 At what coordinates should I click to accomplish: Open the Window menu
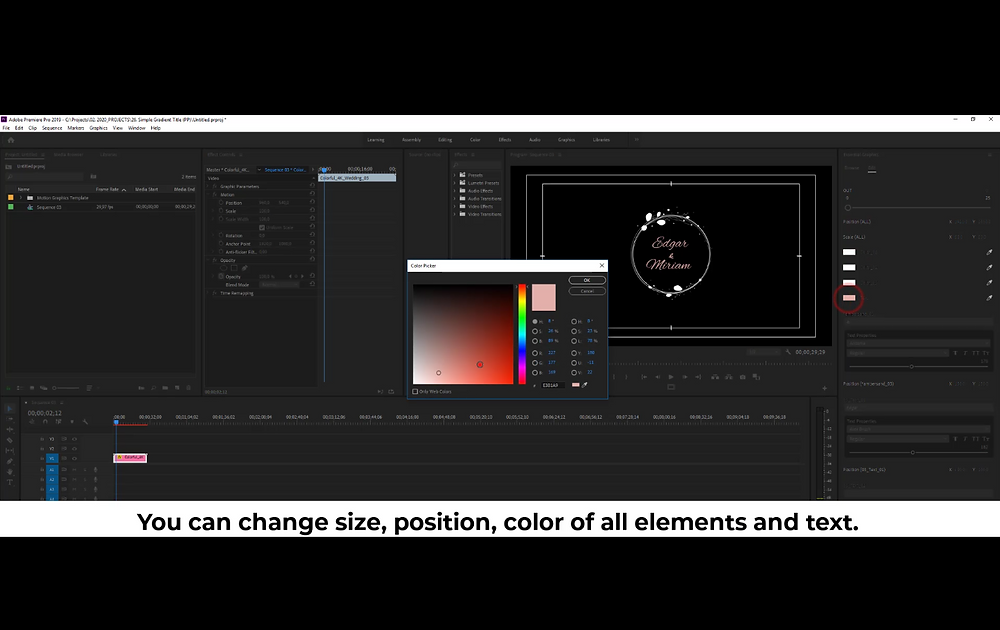click(136, 128)
